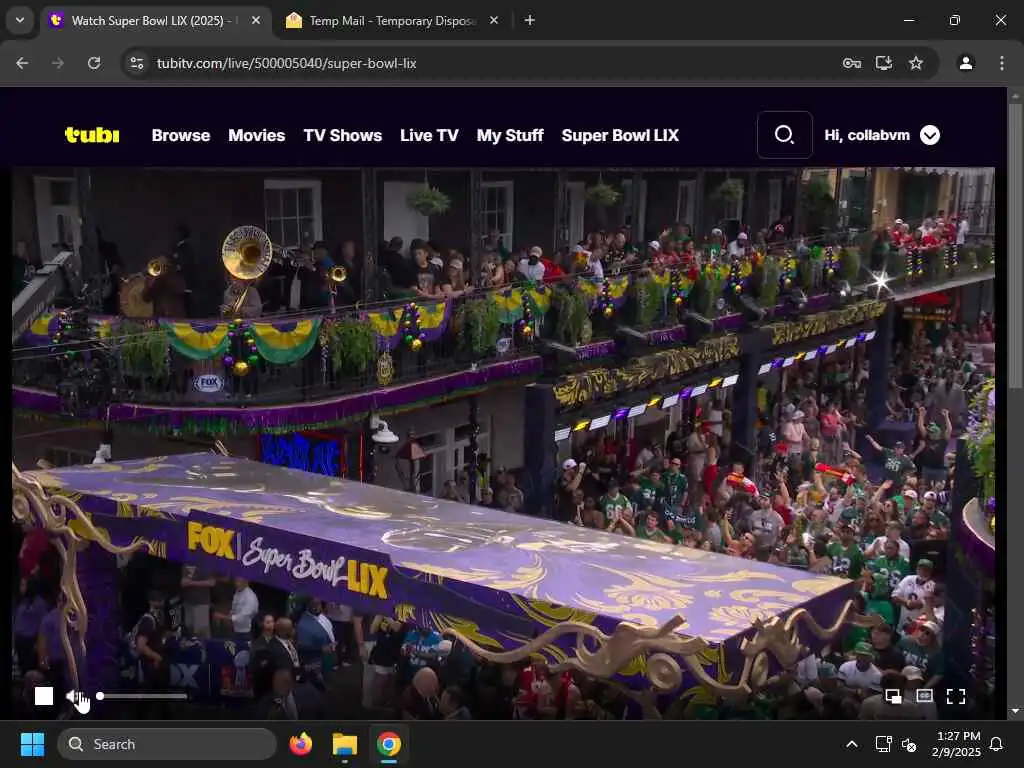This screenshot has height=768, width=1024.
Task: Stop the video with the stop button
Action: (x=44, y=696)
